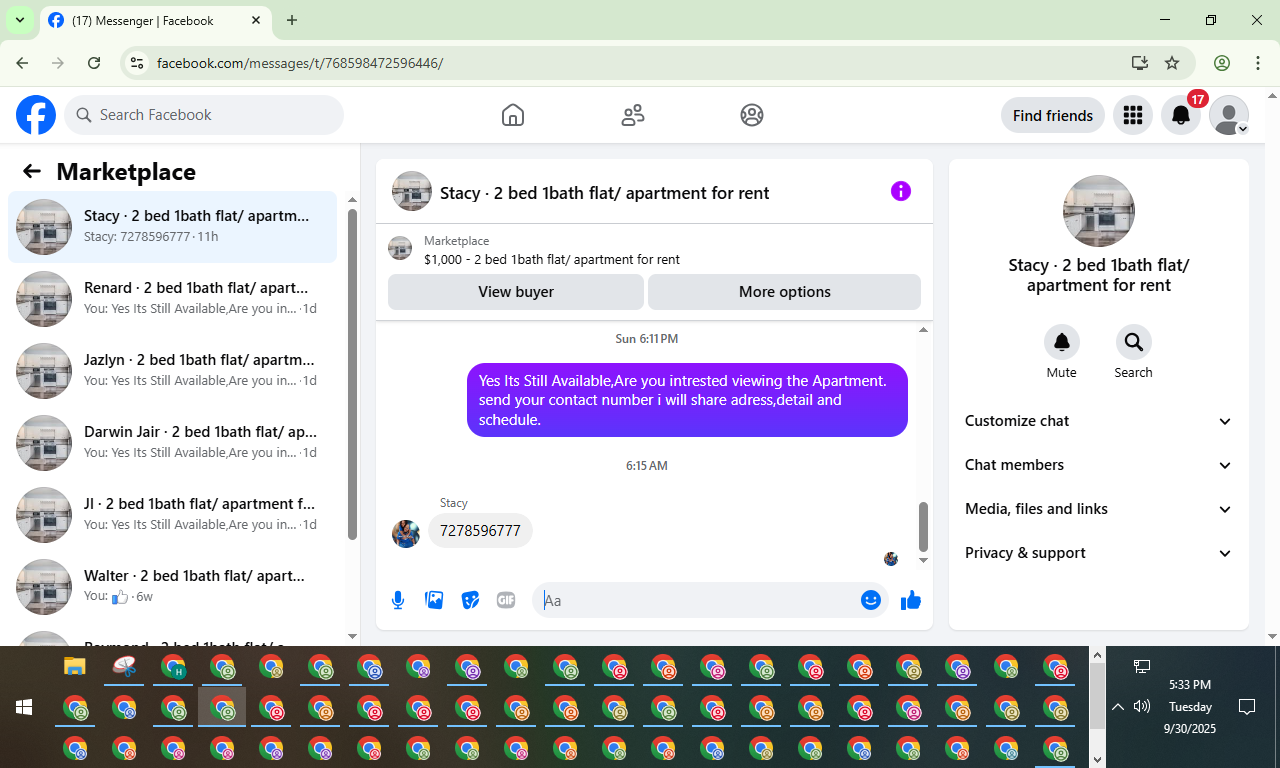Expand Media, files and links section
The width and height of the screenshot is (1280, 768).
click(1099, 509)
